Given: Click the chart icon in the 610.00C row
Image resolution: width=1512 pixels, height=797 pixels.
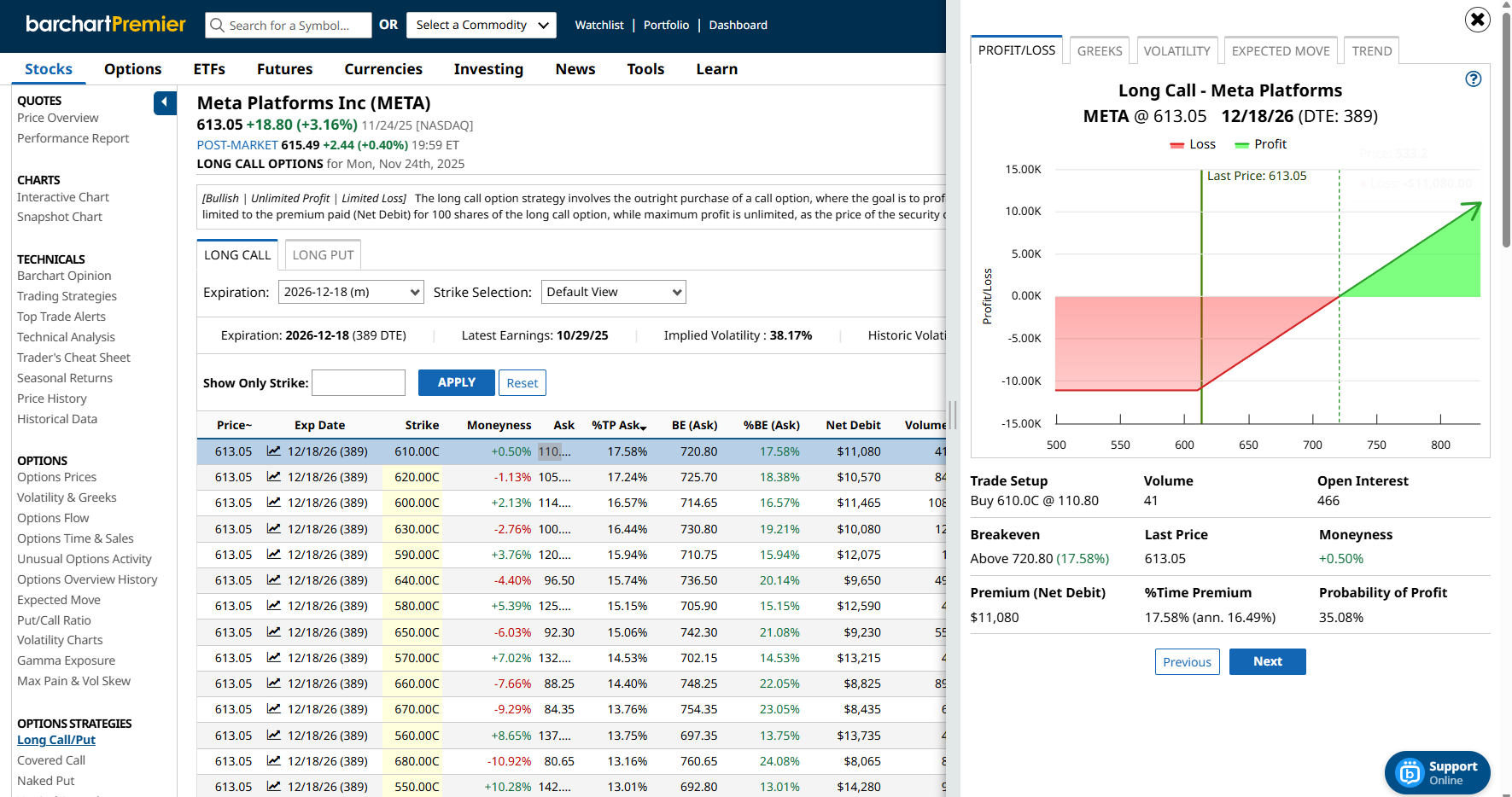Looking at the screenshot, I should pos(273,451).
